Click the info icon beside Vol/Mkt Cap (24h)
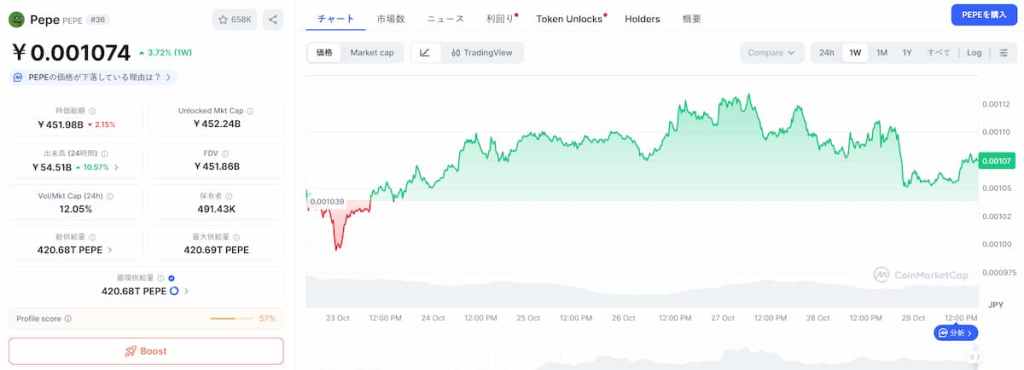 (x=110, y=196)
